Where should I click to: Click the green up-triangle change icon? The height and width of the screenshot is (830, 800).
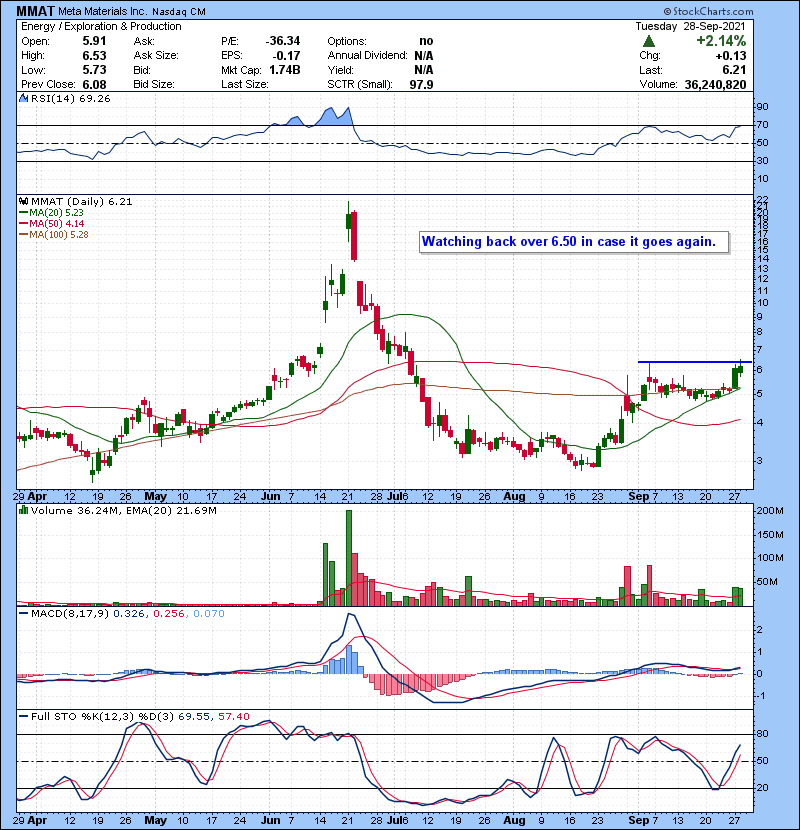pyautogui.click(x=649, y=41)
